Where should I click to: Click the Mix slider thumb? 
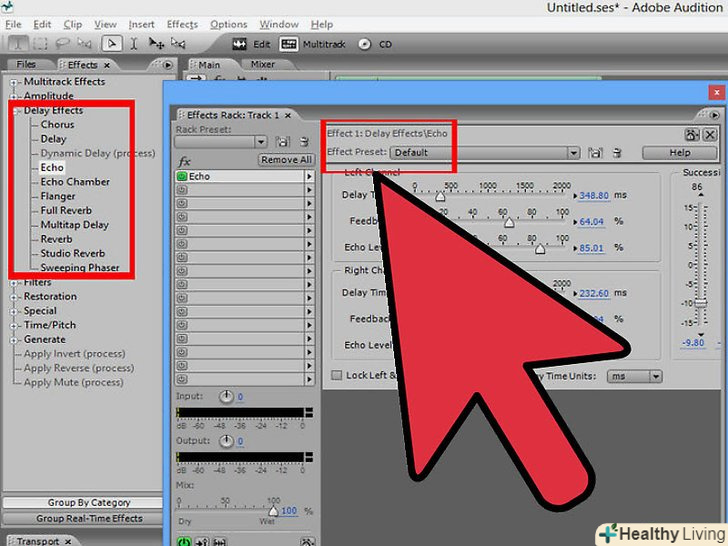tap(273, 511)
